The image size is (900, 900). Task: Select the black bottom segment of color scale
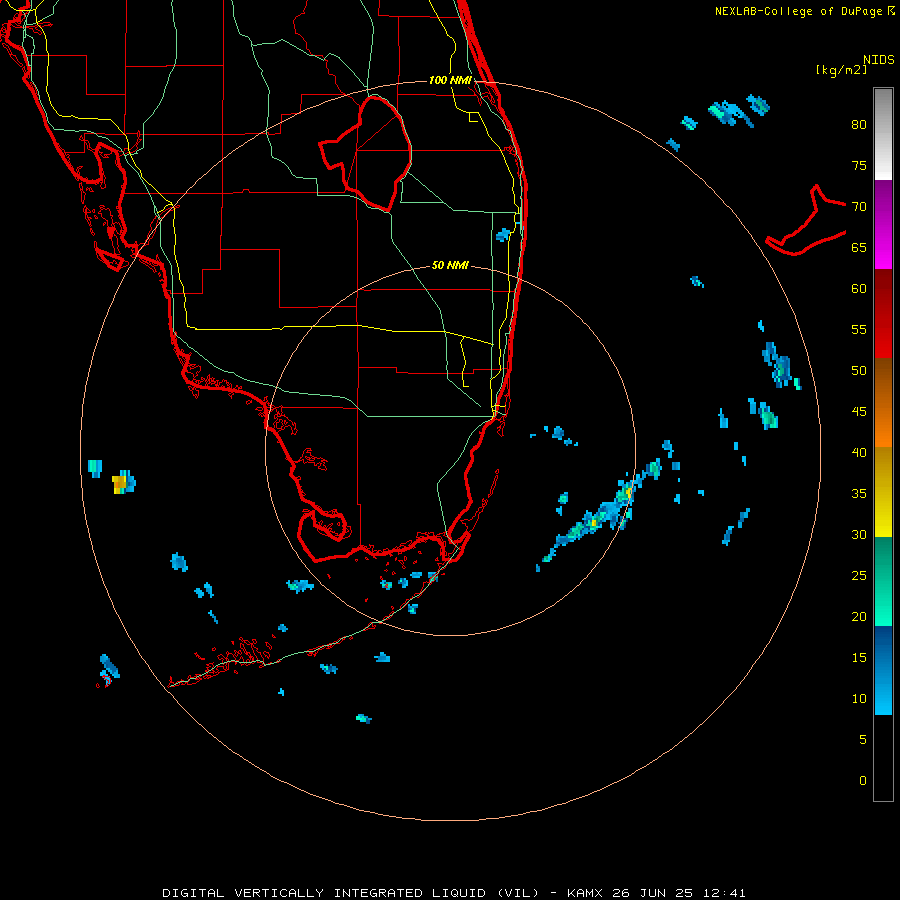pyautogui.click(x=883, y=758)
